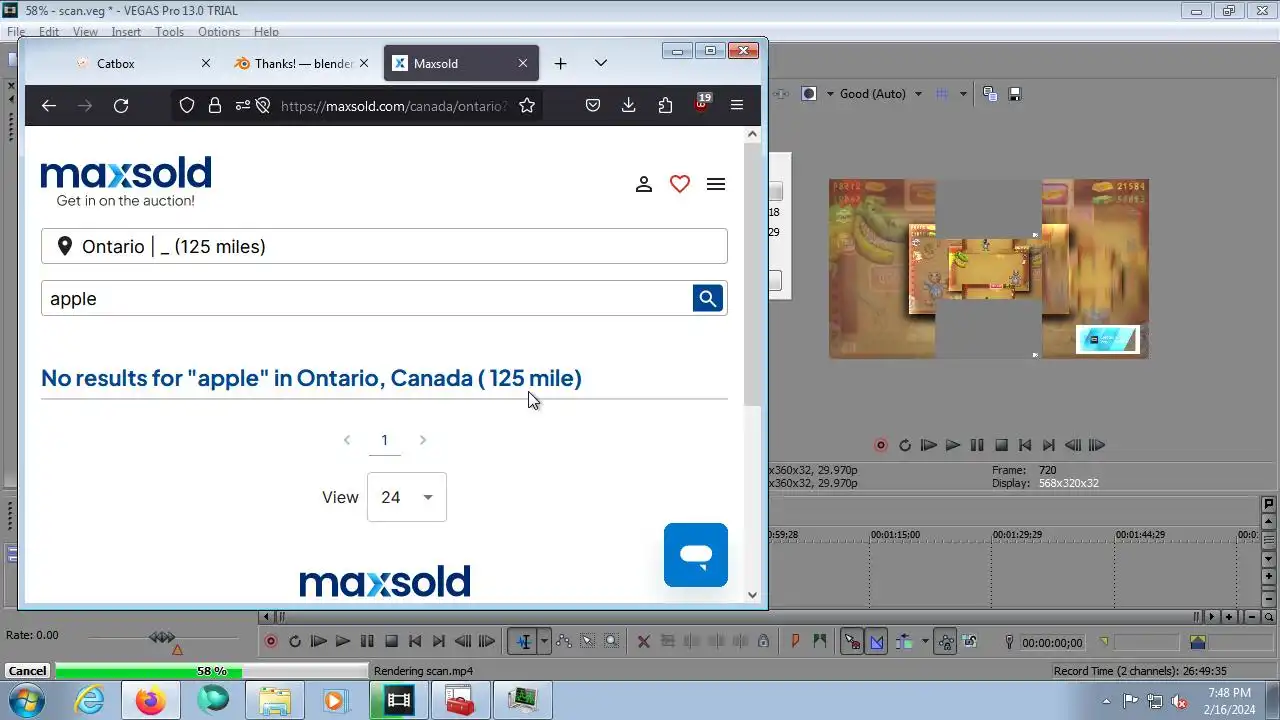
Task: Toggle the preview overlays grid icon
Action: pos(942,94)
